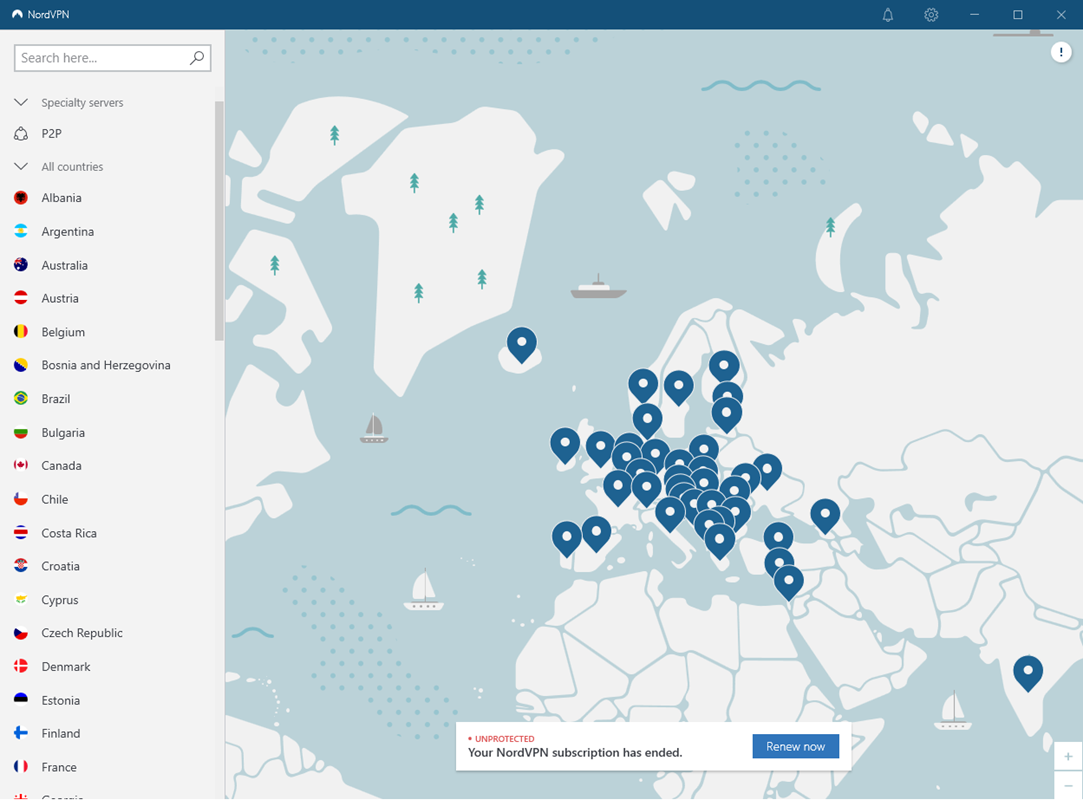1083x800 pixels.
Task: Click the Renew now button
Action: pyautogui.click(x=795, y=746)
